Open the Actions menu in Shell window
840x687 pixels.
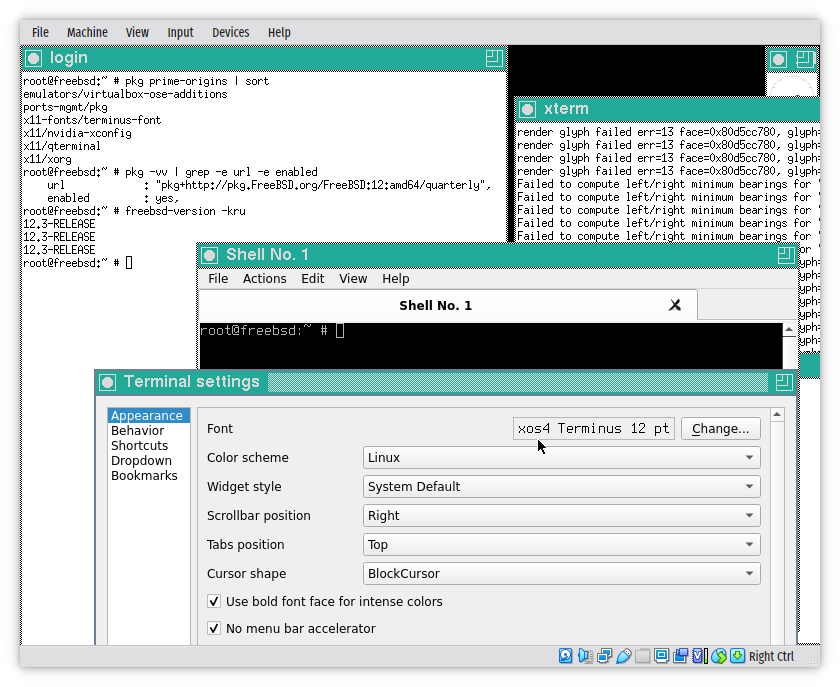coord(264,279)
